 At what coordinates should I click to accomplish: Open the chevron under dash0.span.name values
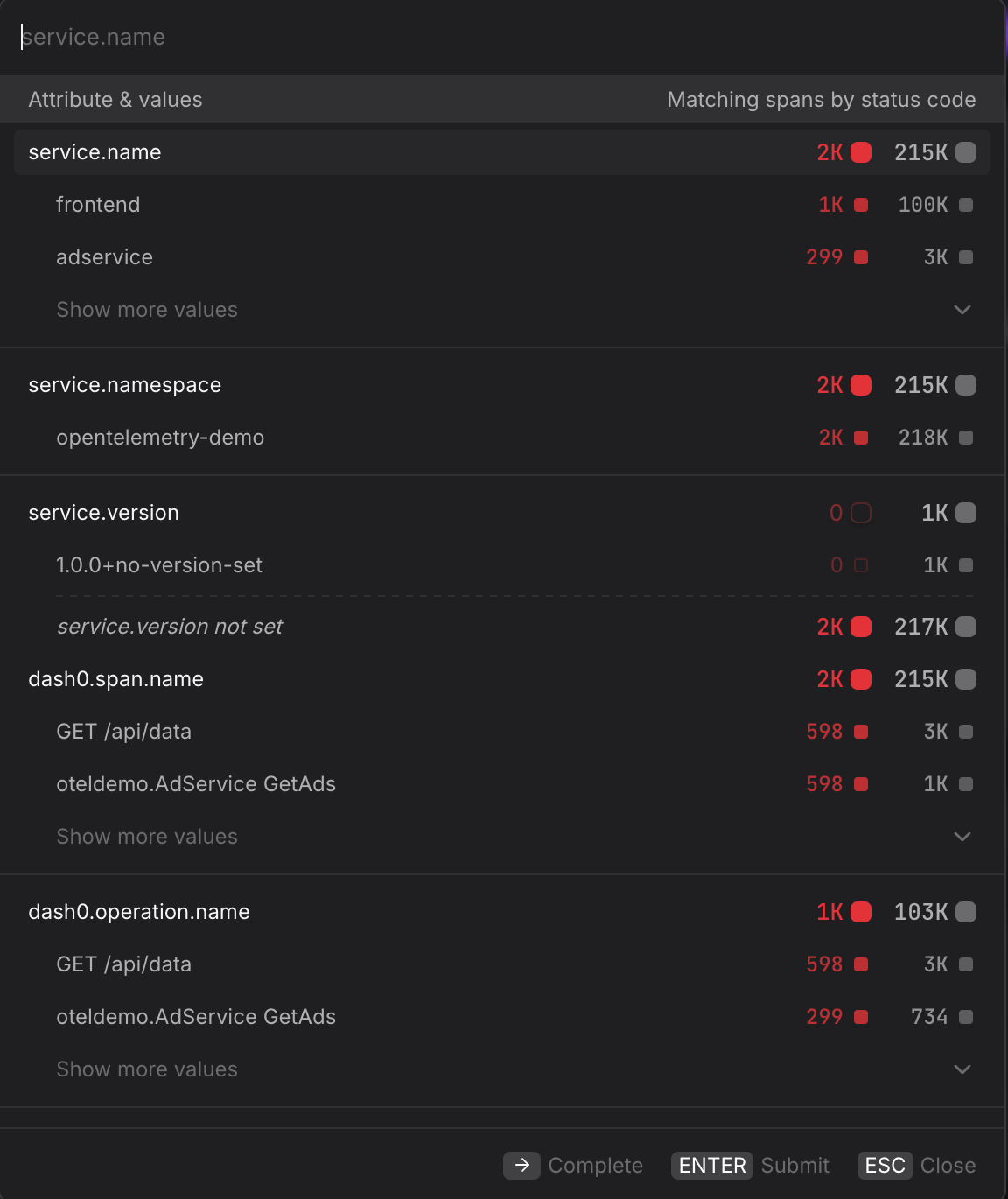(x=962, y=836)
